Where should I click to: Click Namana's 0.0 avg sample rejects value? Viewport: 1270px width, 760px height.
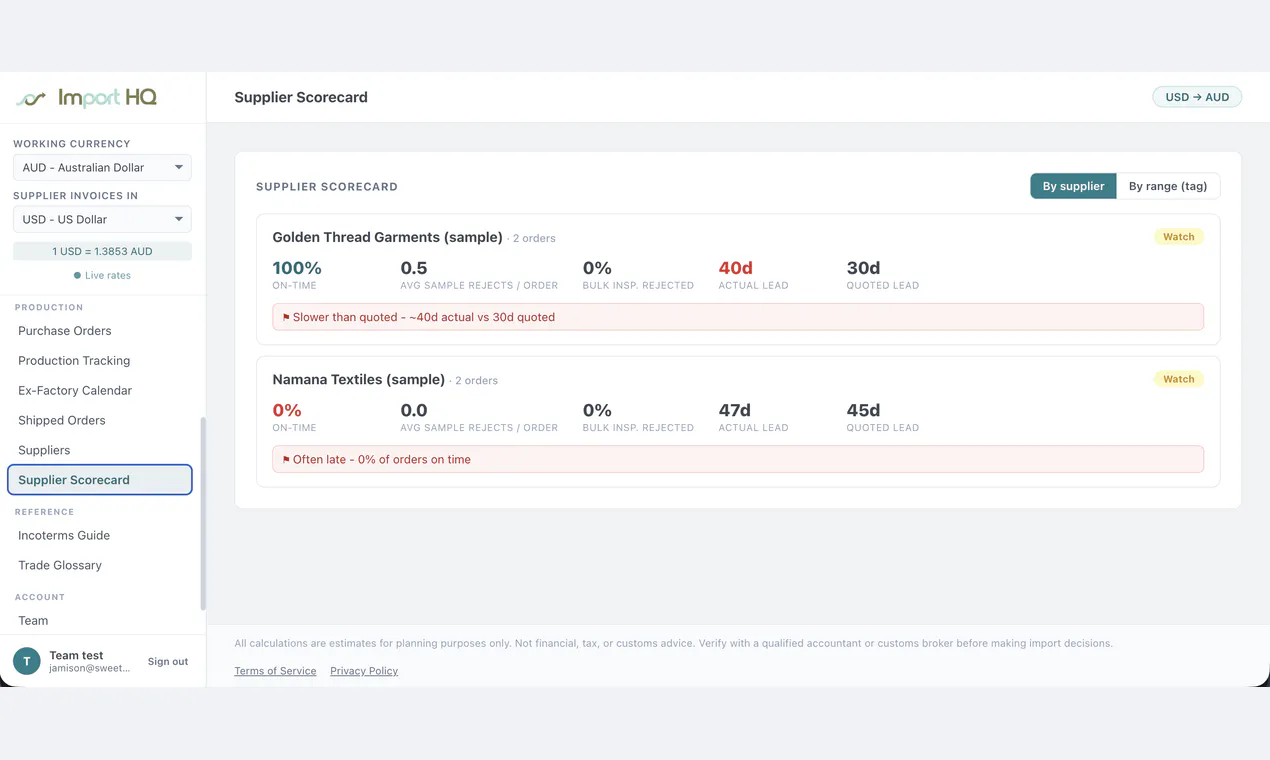tap(414, 410)
